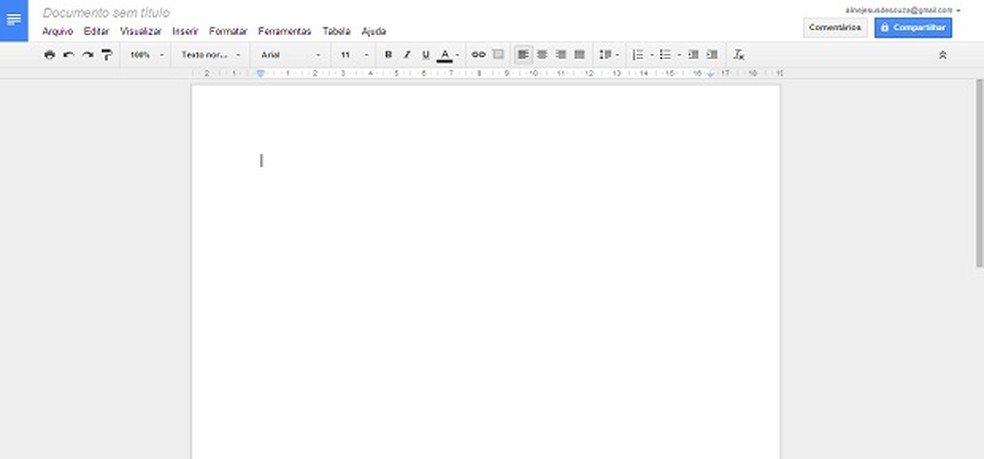The width and height of the screenshot is (984, 459).
Task: Click the Comentários button
Action: tap(835, 28)
